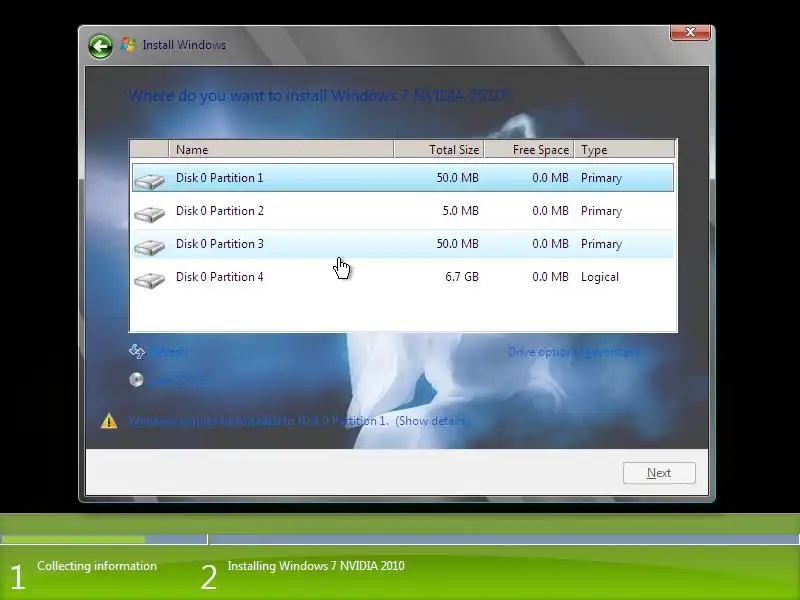Sort by Free Space column header

click(529, 149)
